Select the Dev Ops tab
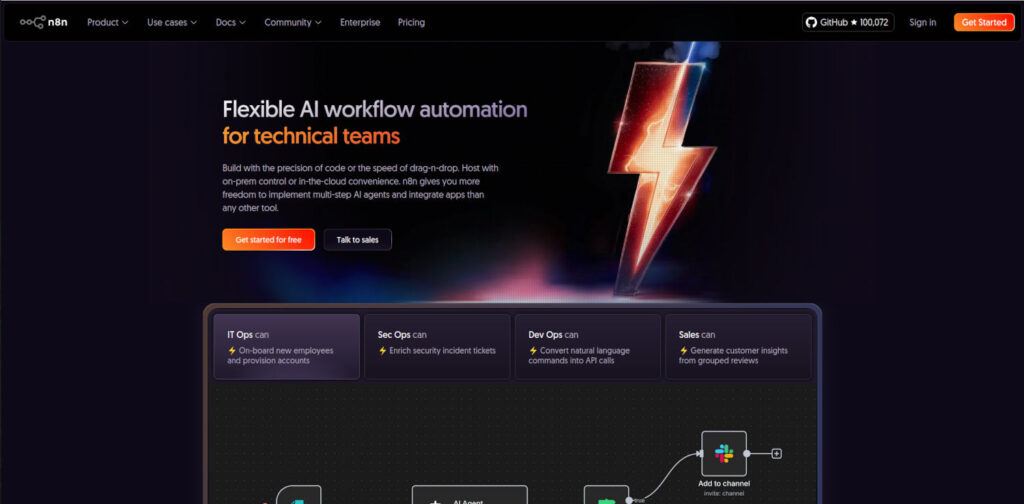 coord(587,347)
